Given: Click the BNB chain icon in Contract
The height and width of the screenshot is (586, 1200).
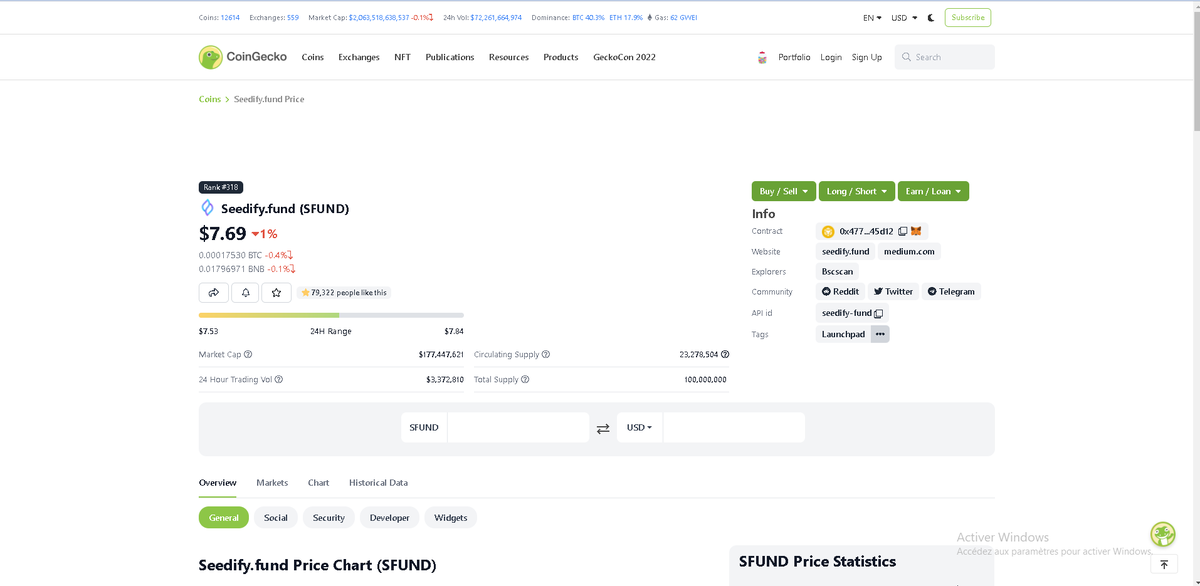Looking at the screenshot, I should (x=828, y=231).
